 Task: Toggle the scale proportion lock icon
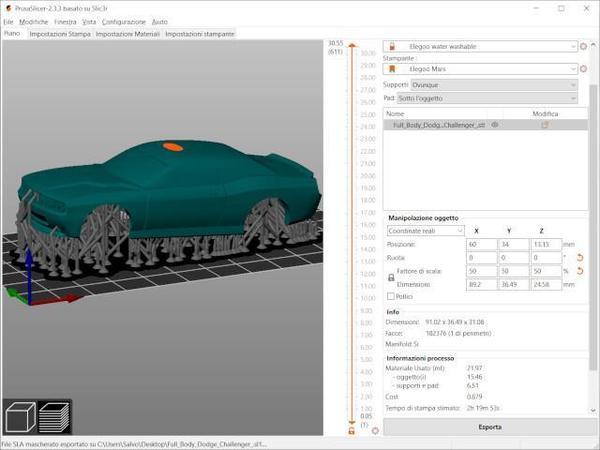click(x=391, y=278)
